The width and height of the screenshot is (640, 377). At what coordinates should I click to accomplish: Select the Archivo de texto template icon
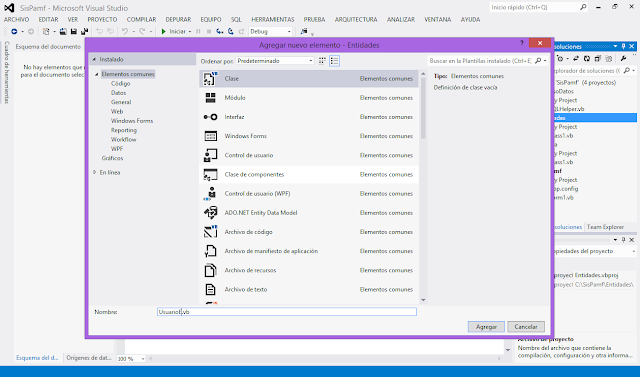coord(210,289)
